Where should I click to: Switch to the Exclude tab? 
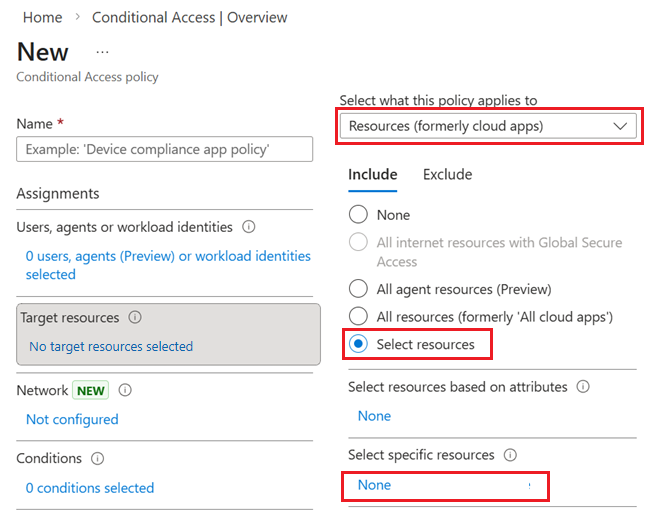447,174
